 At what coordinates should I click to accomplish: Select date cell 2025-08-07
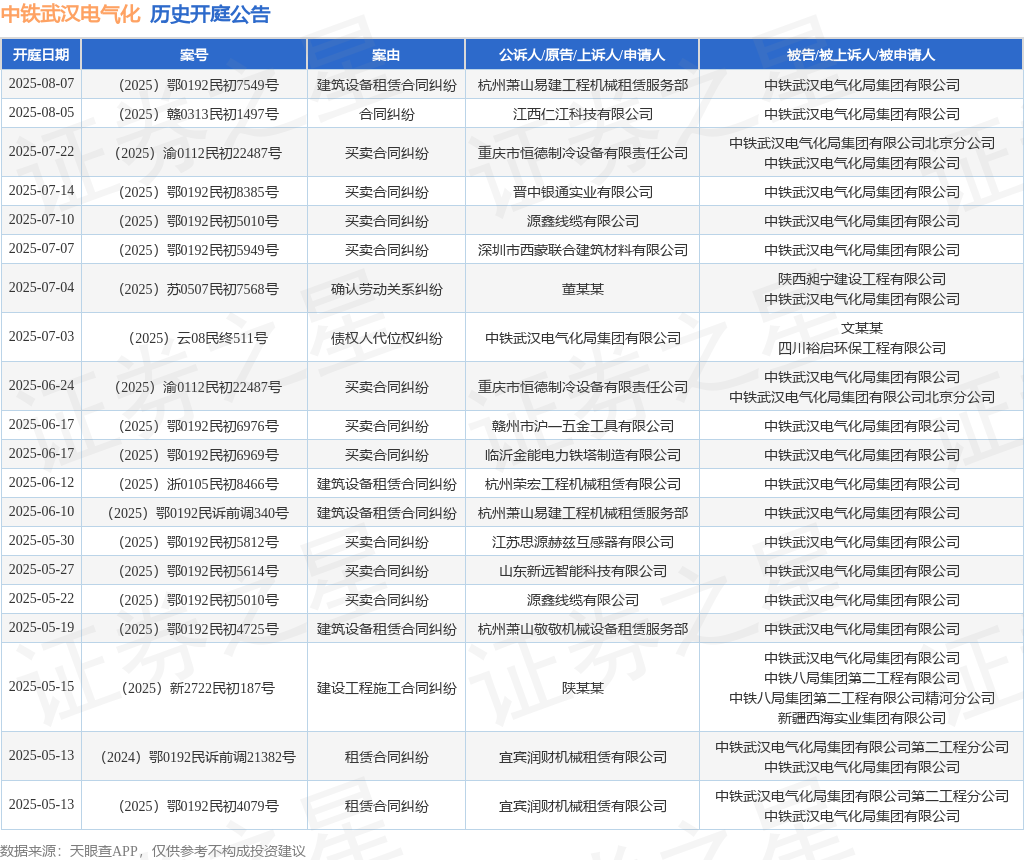(x=41, y=84)
